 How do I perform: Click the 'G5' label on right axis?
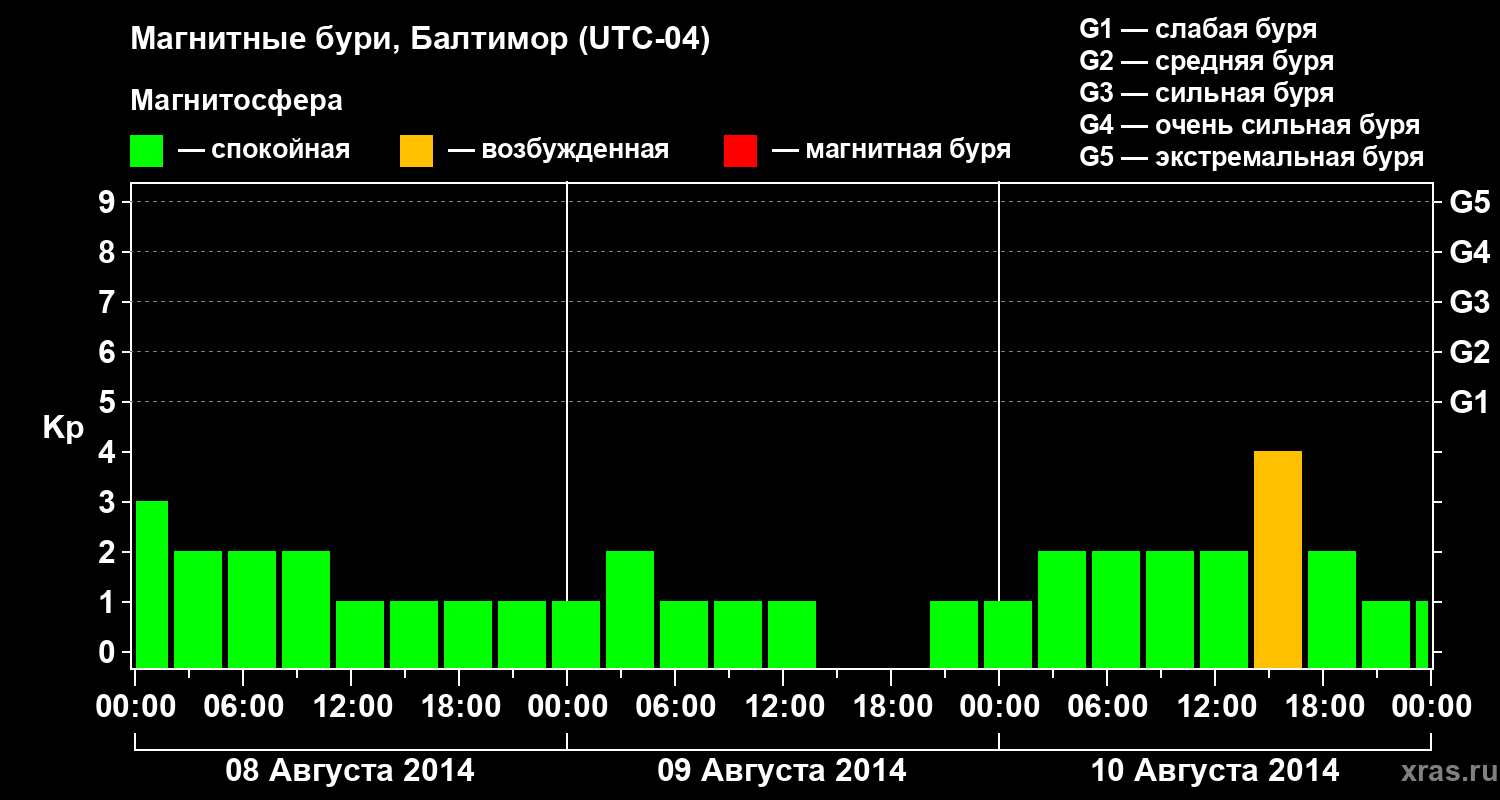pyautogui.click(x=1469, y=202)
